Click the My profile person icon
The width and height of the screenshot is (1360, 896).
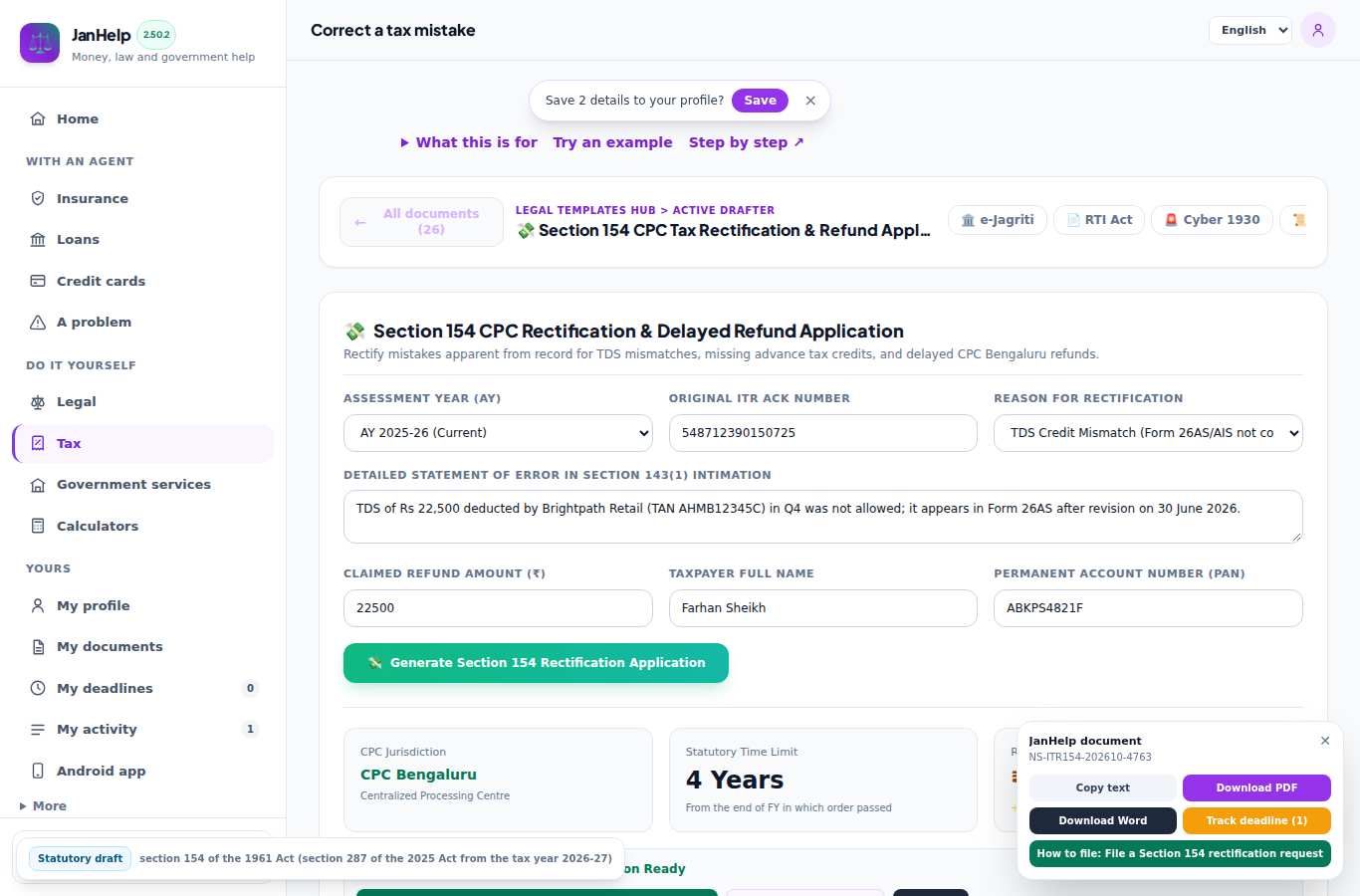coord(38,605)
